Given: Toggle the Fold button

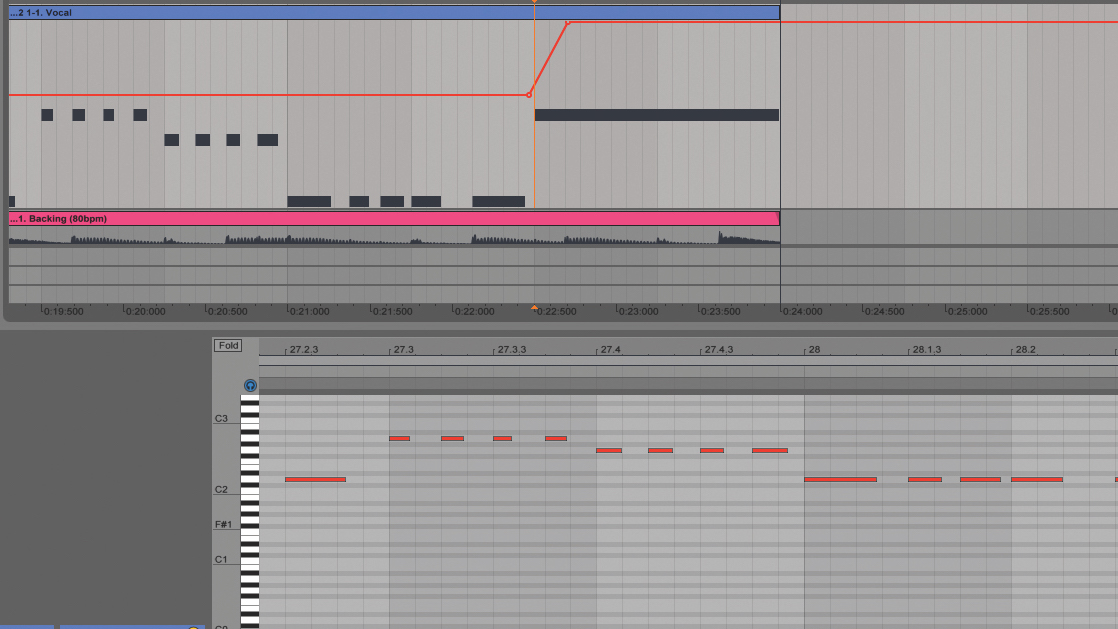Looking at the screenshot, I should click(228, 345).
